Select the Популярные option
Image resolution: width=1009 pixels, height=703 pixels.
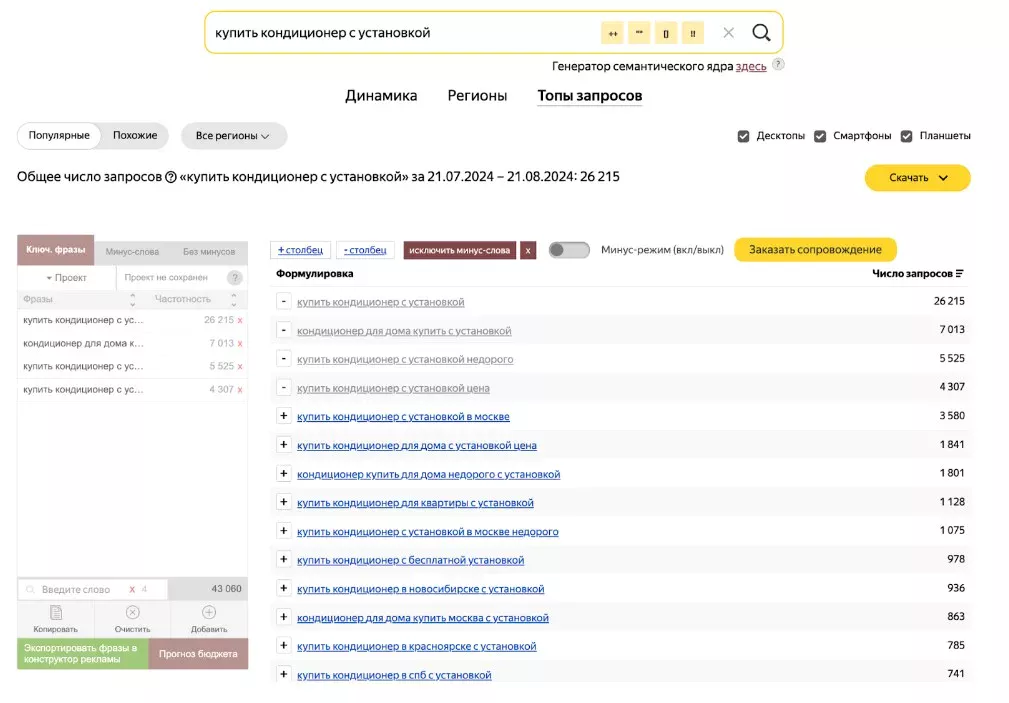59,135
